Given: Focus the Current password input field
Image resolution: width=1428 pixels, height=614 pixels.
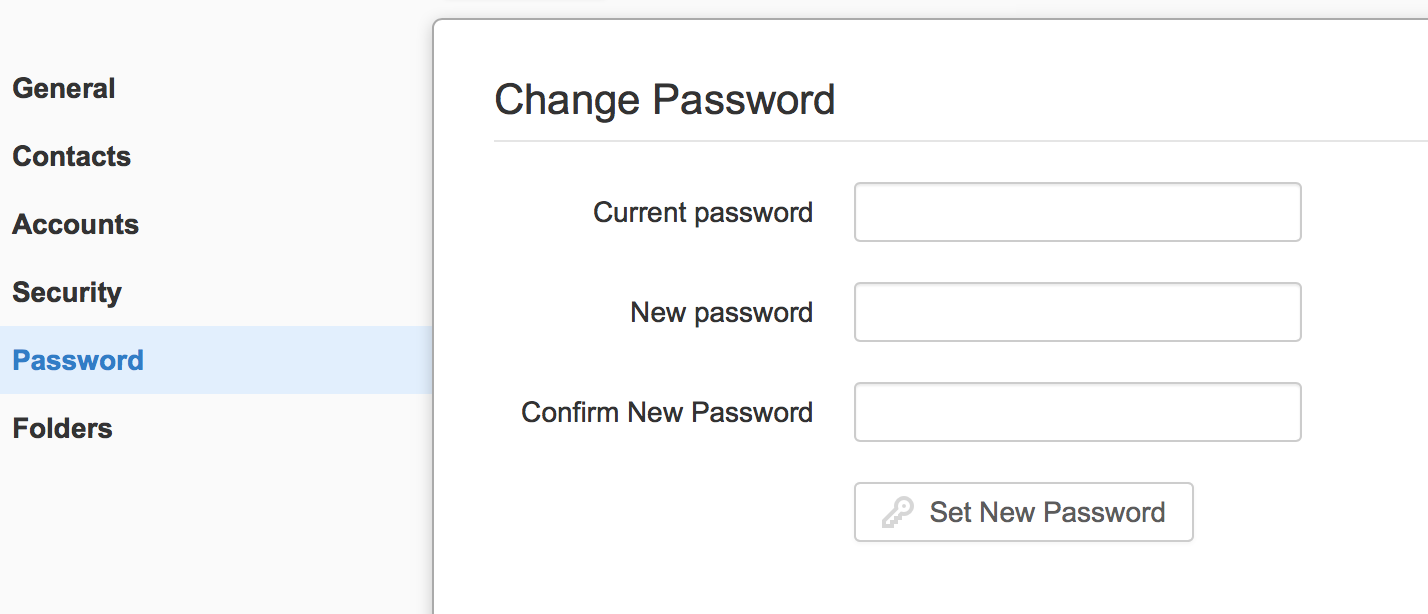Looking at the screenshot, I should [x=1077, y=212].
